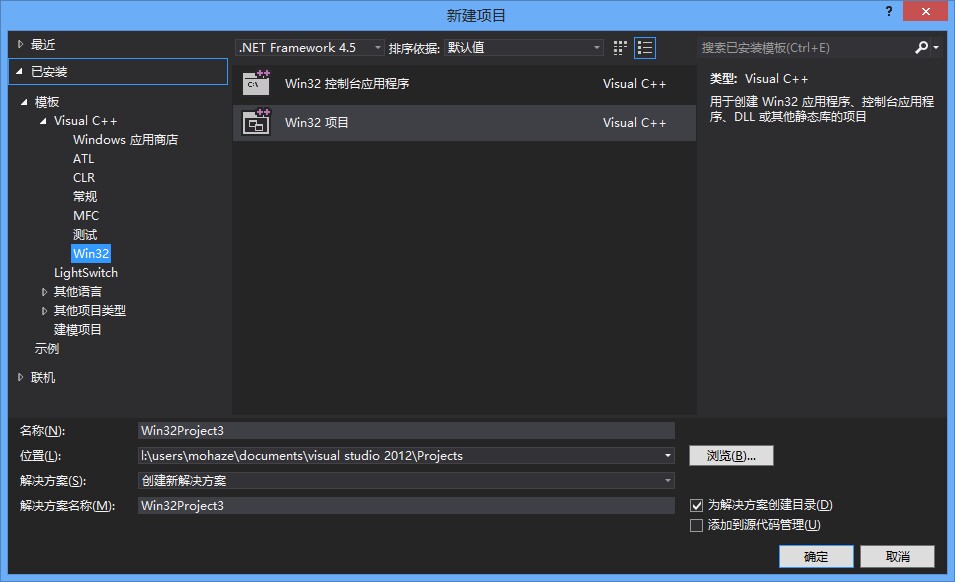Switch to medium icons list view
Screen dimensions: 955x582
(644, 47)
